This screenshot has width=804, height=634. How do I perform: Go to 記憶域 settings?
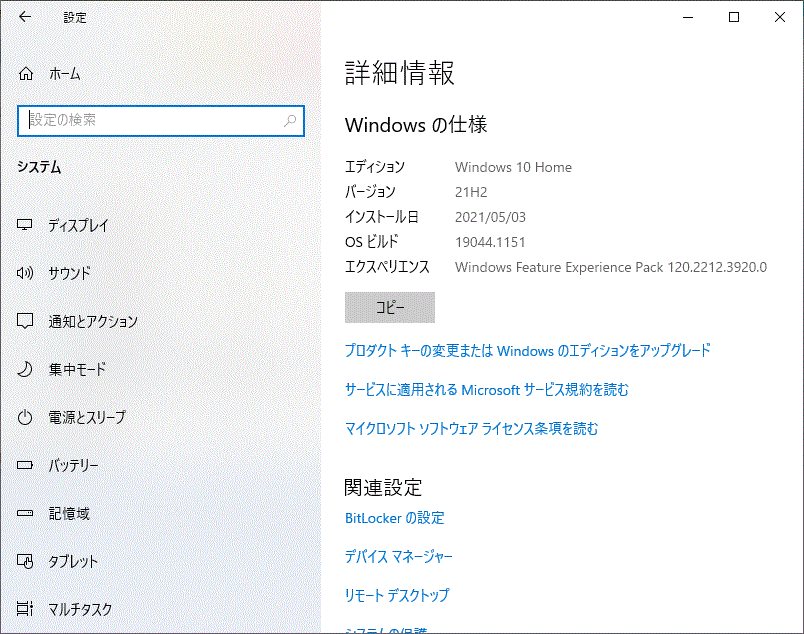[x=69, y=513]
